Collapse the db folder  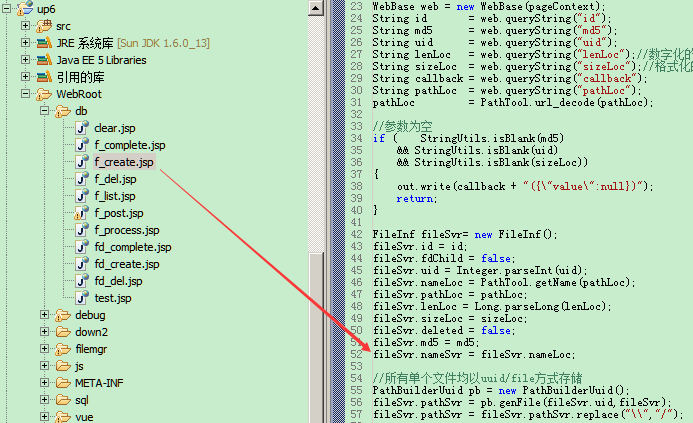[x=44, y=111]
